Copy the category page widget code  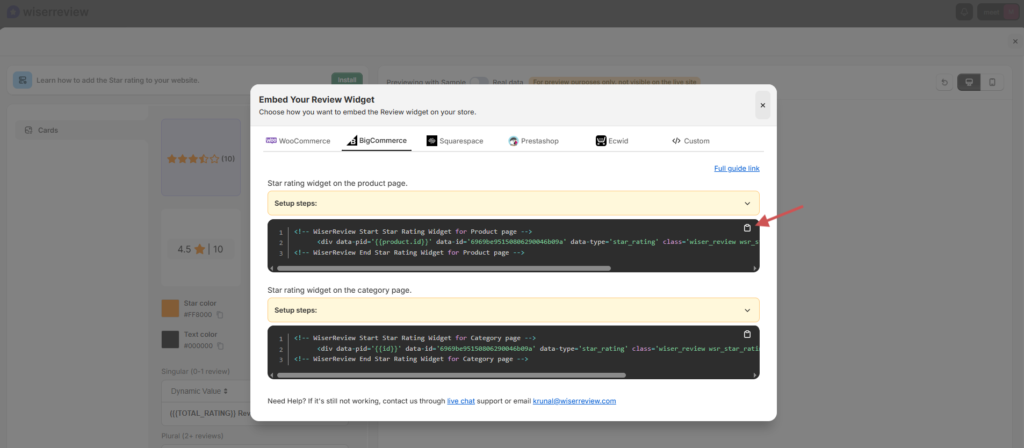click(747, 334)
